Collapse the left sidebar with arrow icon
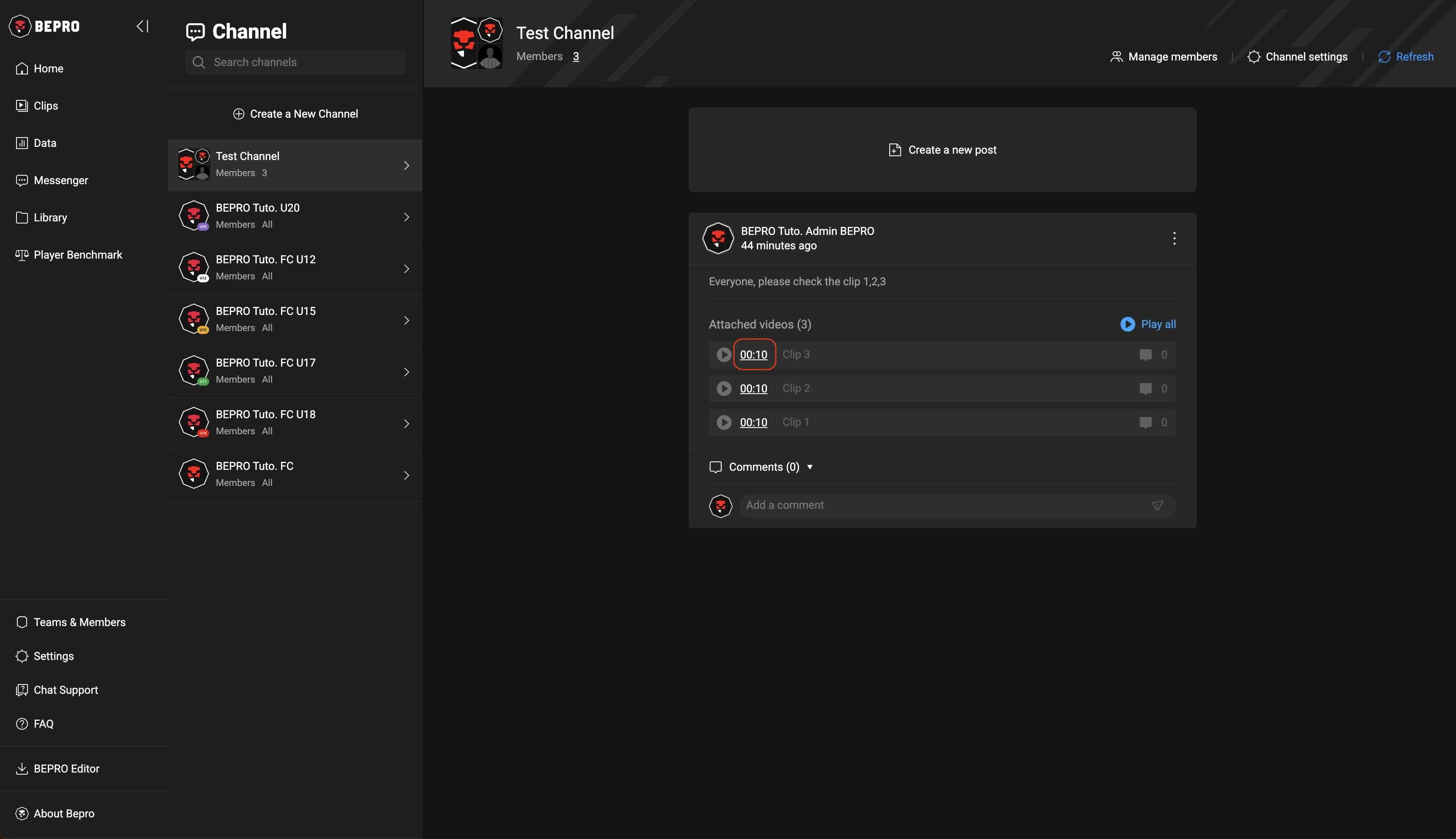 142,26
